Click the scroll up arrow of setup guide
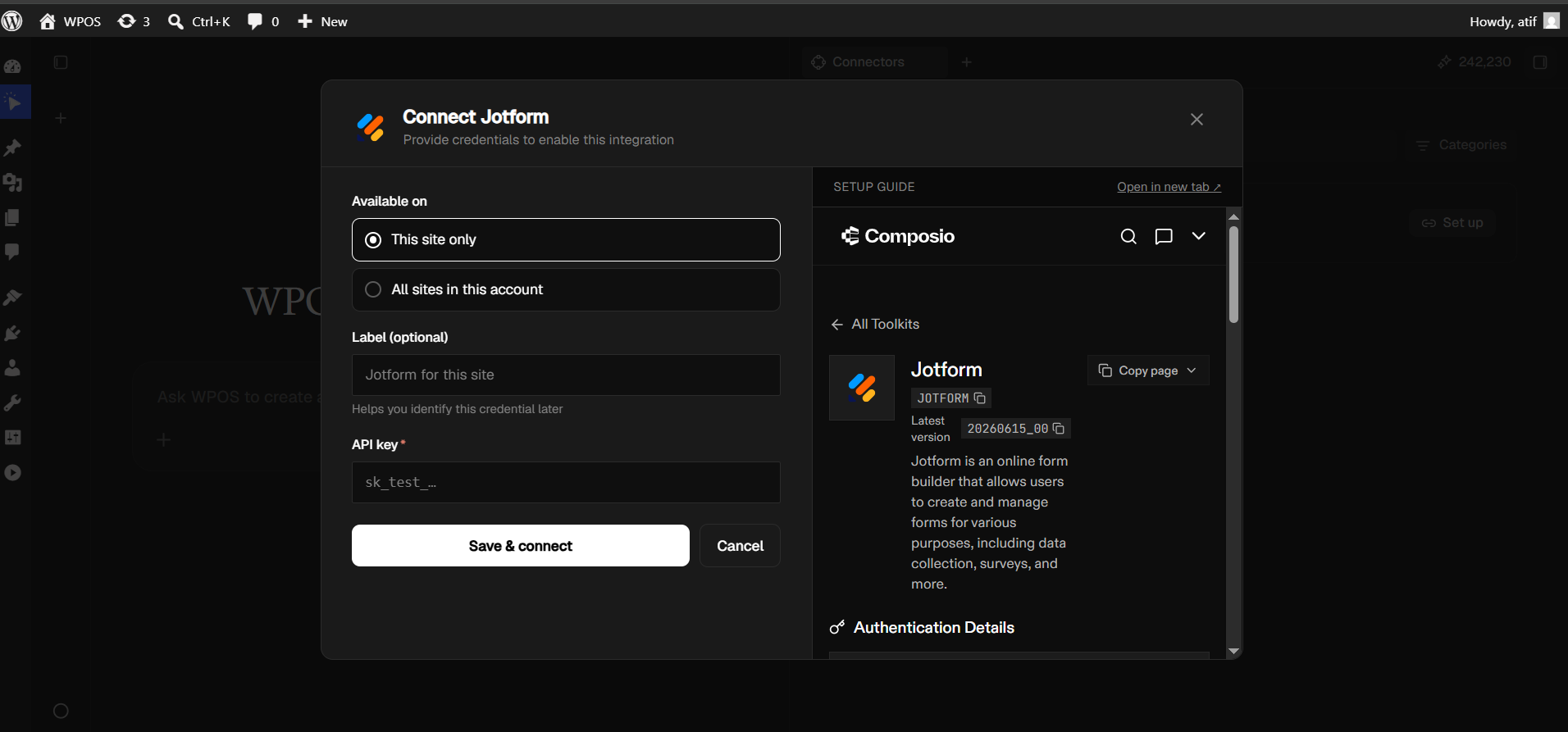The height and width of the screenshot is (732, 1568). (x=1233, y=217)
